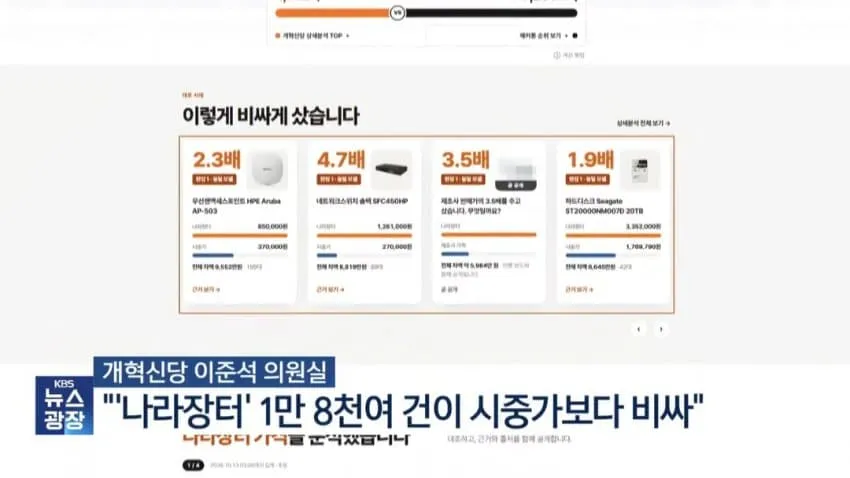
Task: Click the orange price bar in the Aruba card
Action: pyautogui.click(x=240, y=236)
